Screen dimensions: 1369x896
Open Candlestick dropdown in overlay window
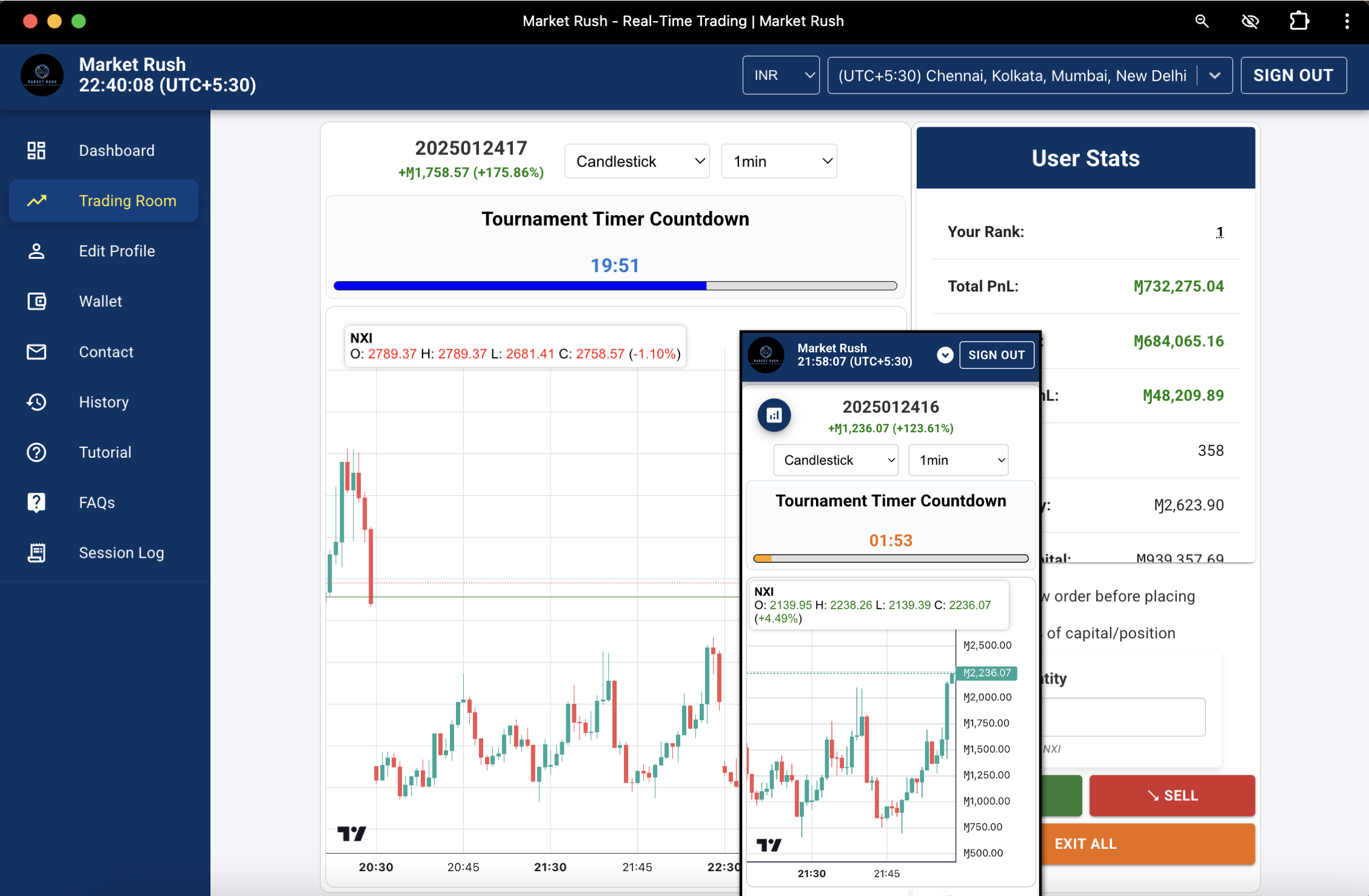[x=835, y=460]
